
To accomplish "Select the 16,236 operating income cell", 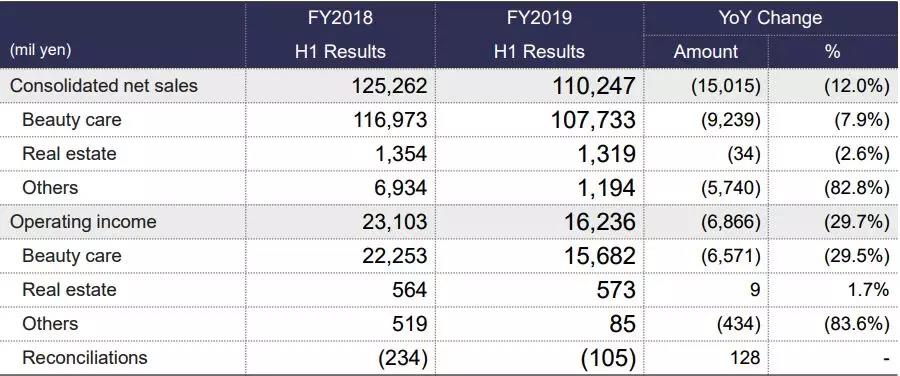I will click(600, 222).
